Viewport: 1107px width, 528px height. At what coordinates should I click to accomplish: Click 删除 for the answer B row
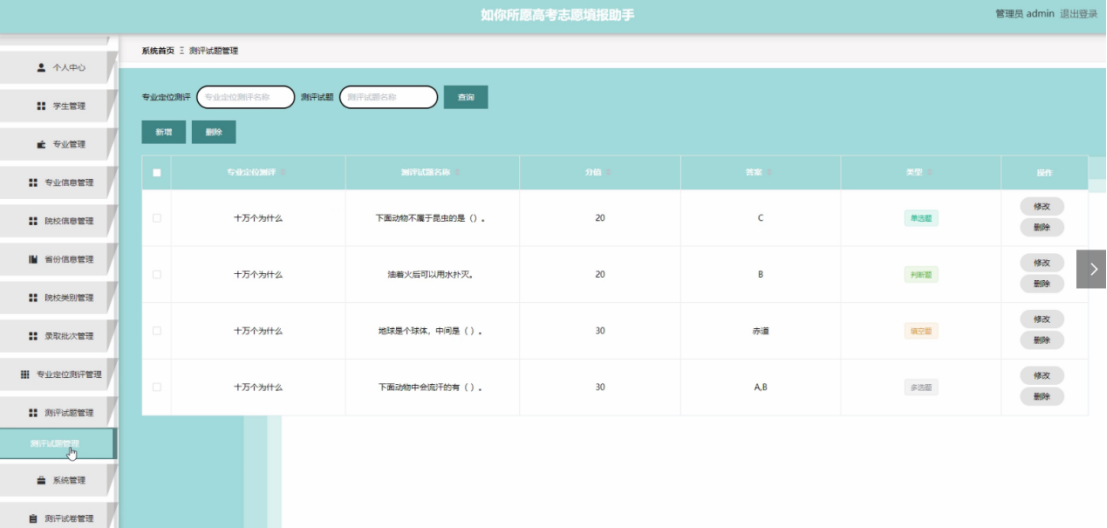(1042, 284)
